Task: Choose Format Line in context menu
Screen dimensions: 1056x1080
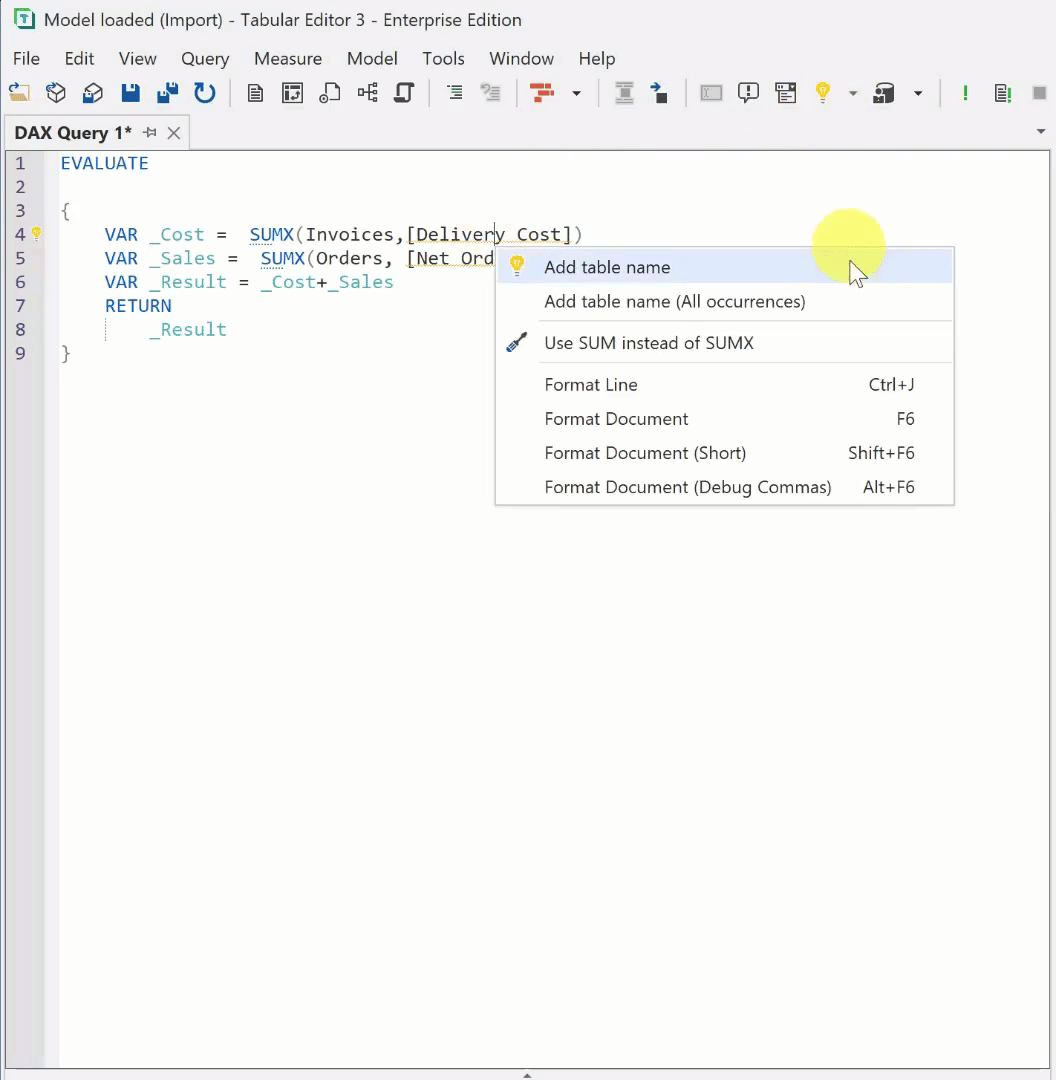Action: pyautogui.click(x=725, y=384)
